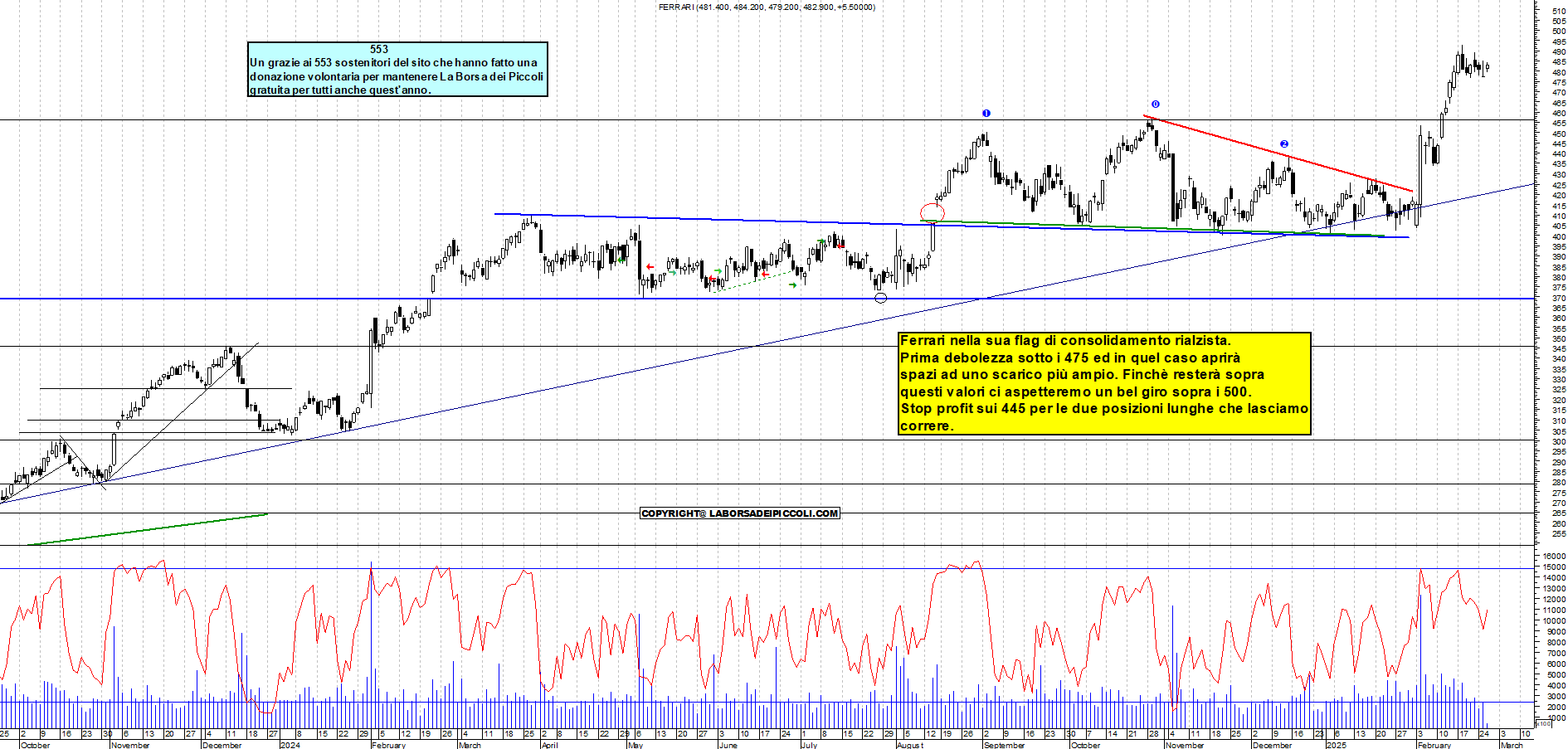This screenshot has width=1568, height=749.
Task: Click the 10000 volume axis label
Action: click(1555, 621)
